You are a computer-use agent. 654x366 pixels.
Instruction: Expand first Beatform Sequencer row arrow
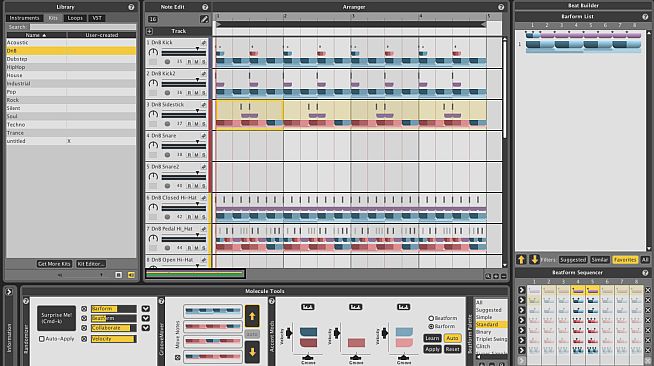(x=521, y=290)
